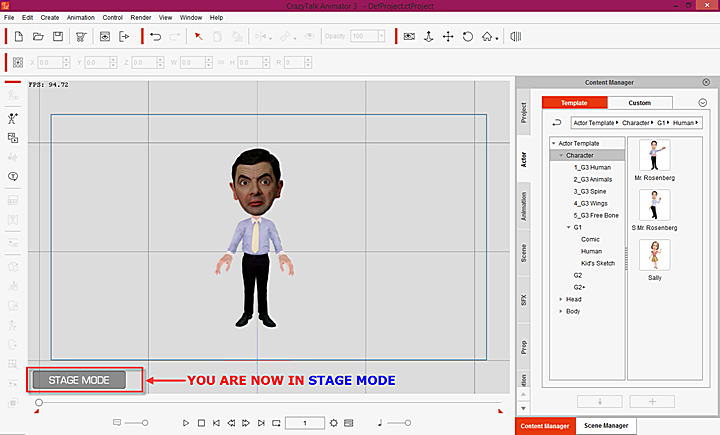
Task: Select the Scene side tab
Action: [523, 253]
